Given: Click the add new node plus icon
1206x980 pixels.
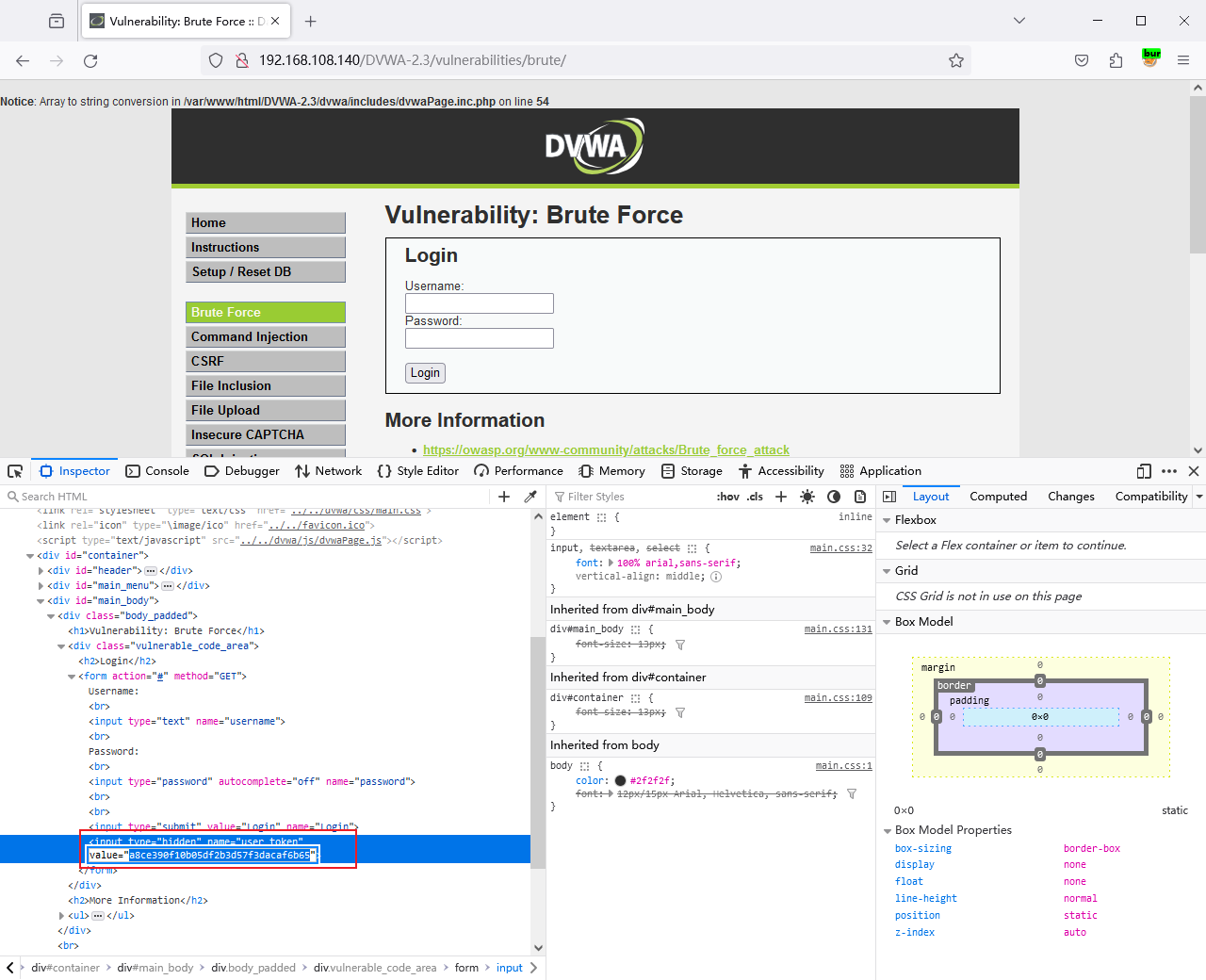Looking at the screenshot, I should pos(504,497).
